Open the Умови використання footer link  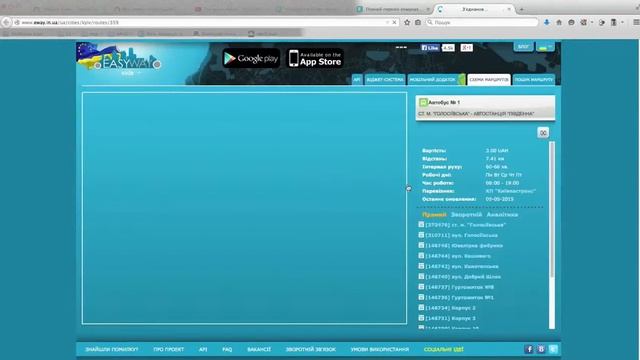[x=380, y=349]
